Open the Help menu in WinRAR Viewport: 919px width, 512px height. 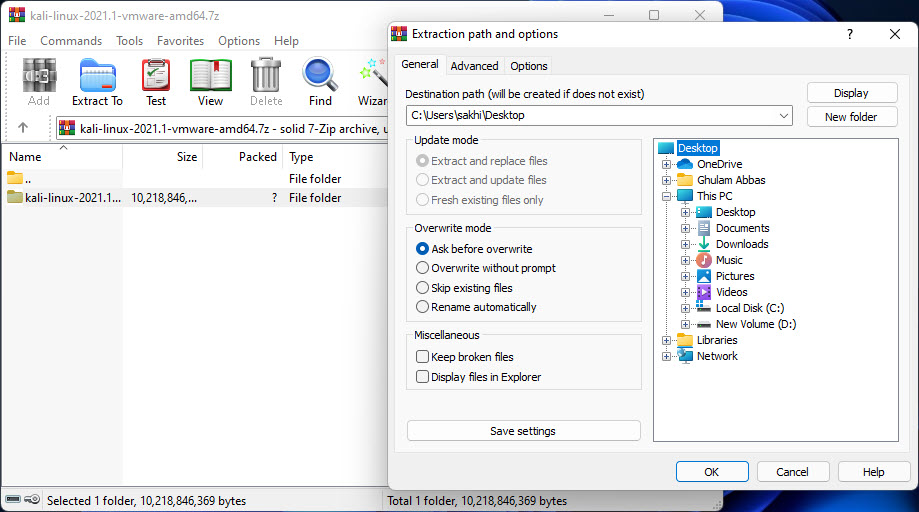[x=286, y=40]
